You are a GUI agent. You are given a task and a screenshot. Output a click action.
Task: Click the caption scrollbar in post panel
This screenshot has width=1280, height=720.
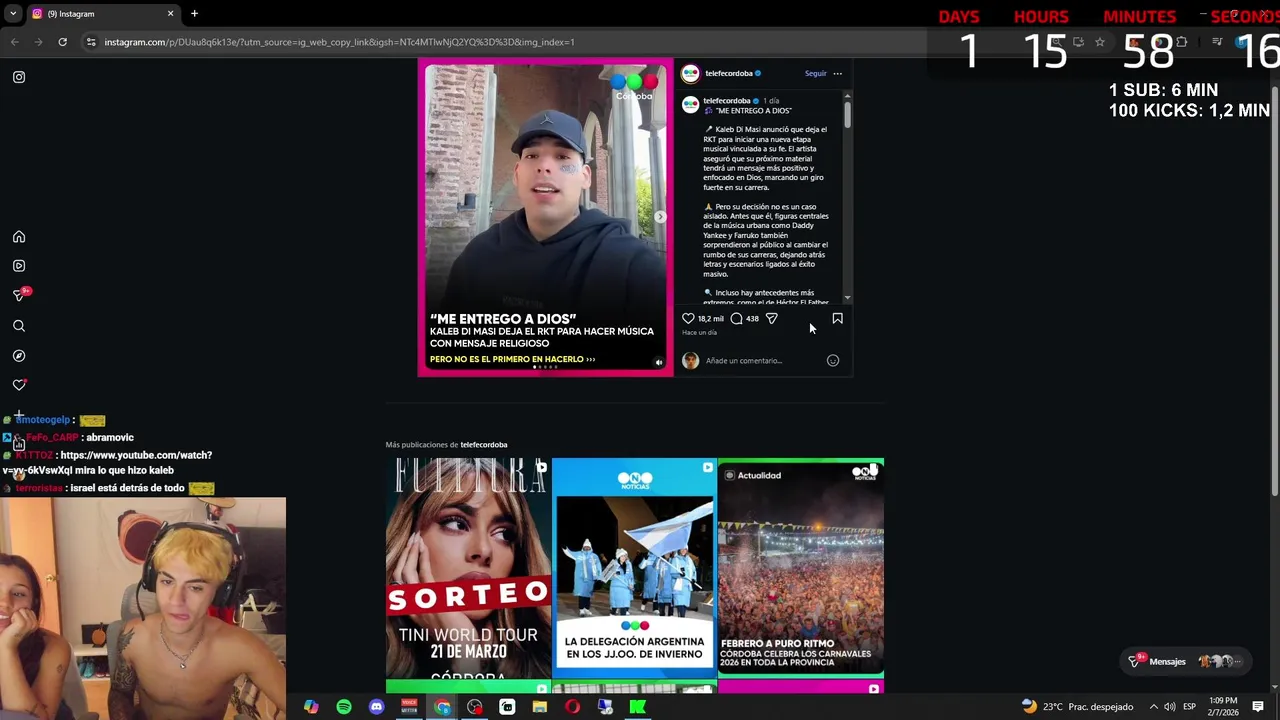[848, 113]
